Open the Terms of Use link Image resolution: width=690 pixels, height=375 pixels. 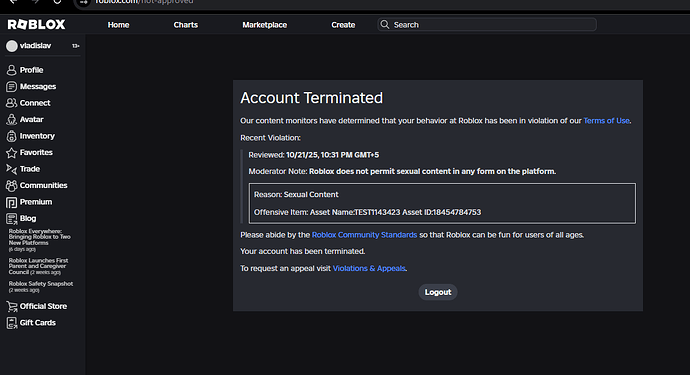click(x=606, y=121)
